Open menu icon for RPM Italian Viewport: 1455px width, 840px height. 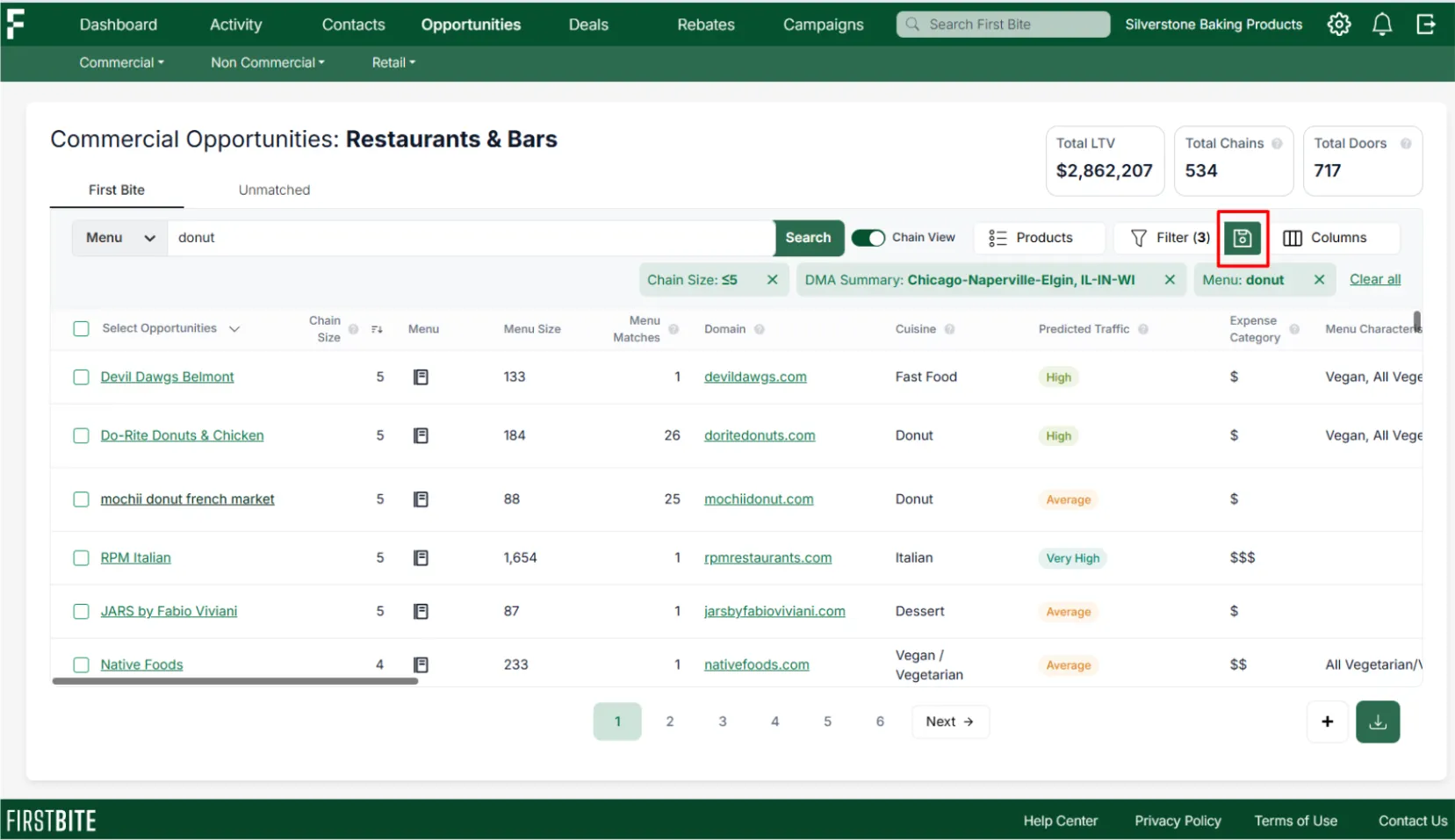click(421, 558)
